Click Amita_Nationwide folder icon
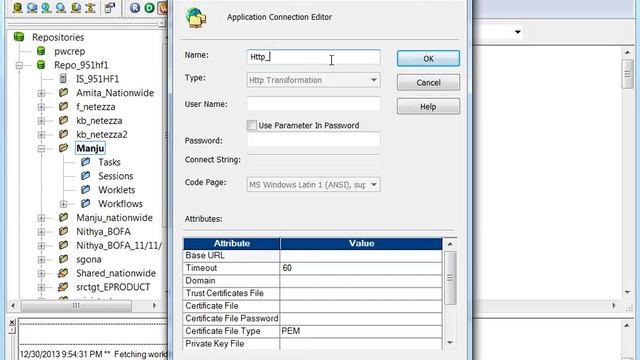Image resolution: width=640 pixels, height=360 pixels. [x=63, y=93]
